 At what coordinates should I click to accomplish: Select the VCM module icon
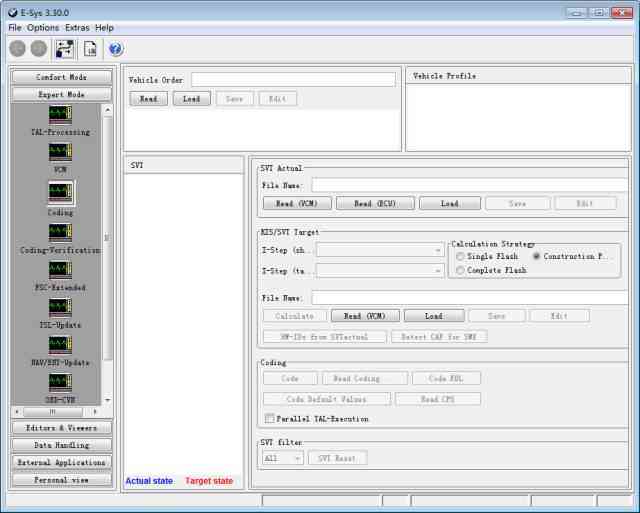click(x=60, y=152)
